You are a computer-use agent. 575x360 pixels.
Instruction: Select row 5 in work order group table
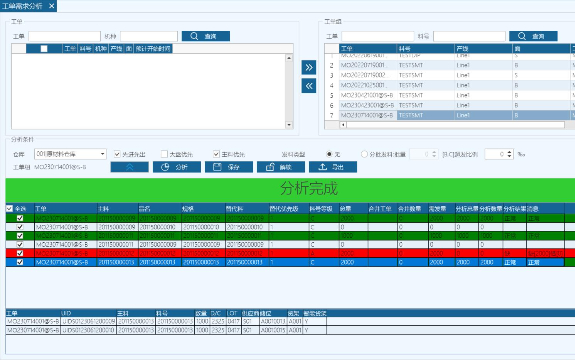[x=450, y=95]
